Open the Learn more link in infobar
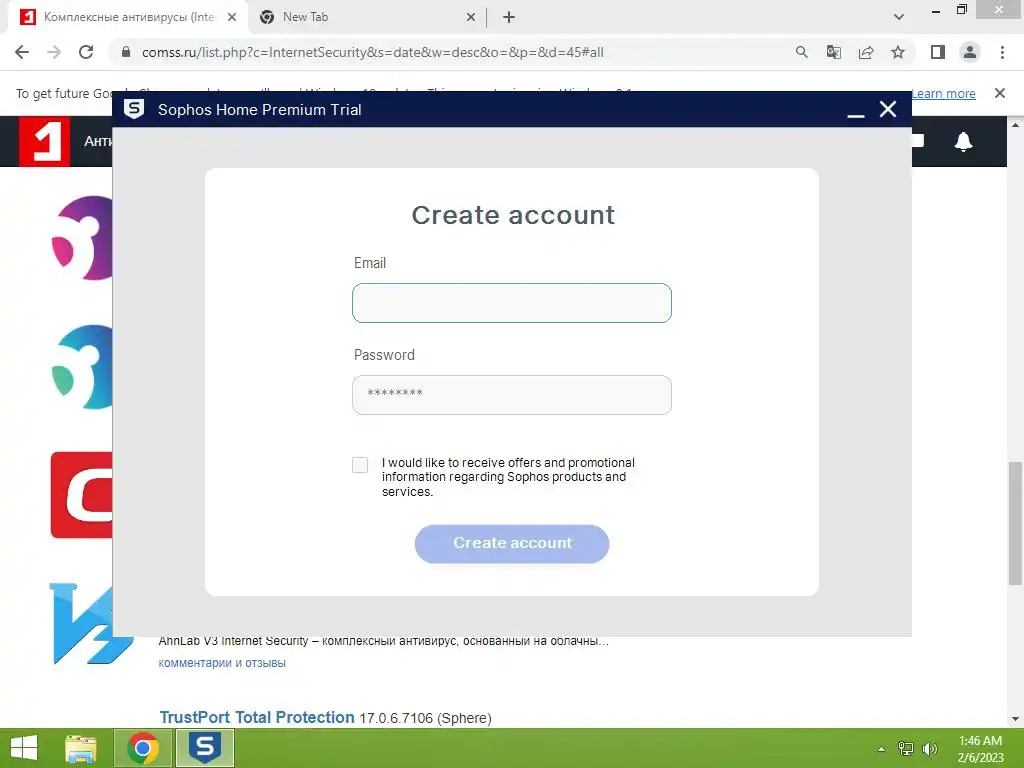The image size is (1024, 768). click(944, 93)
